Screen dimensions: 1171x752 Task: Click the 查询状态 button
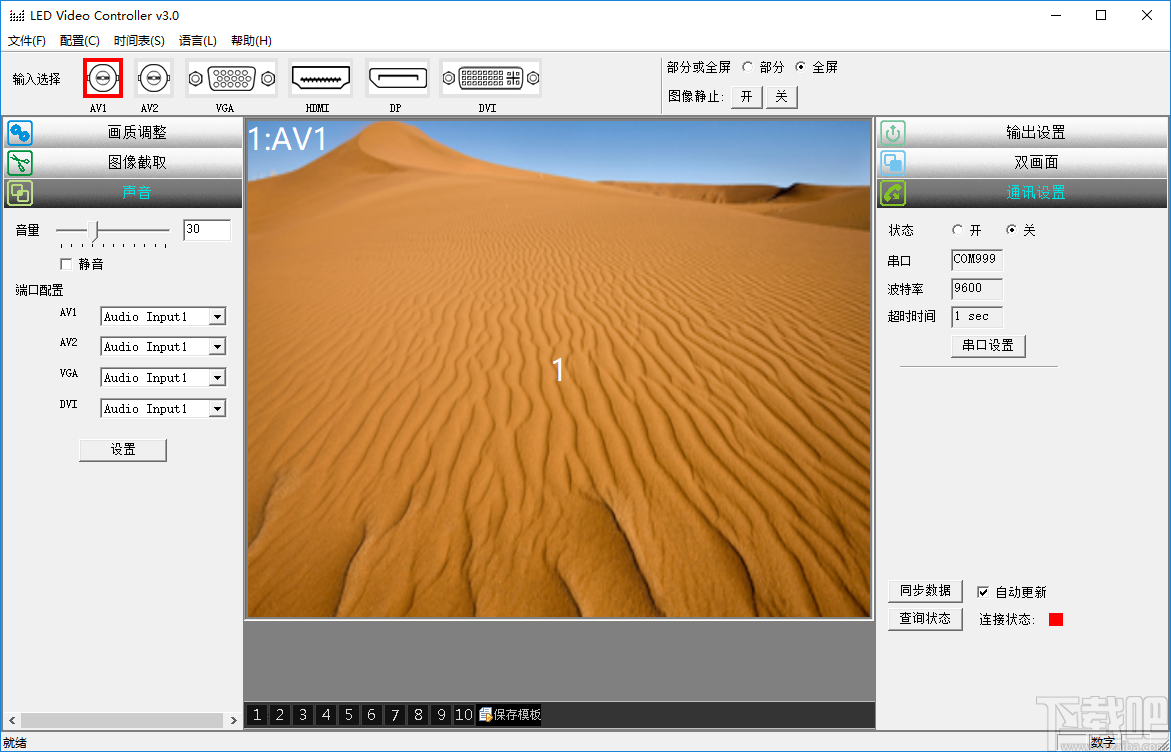pos(925,619)
